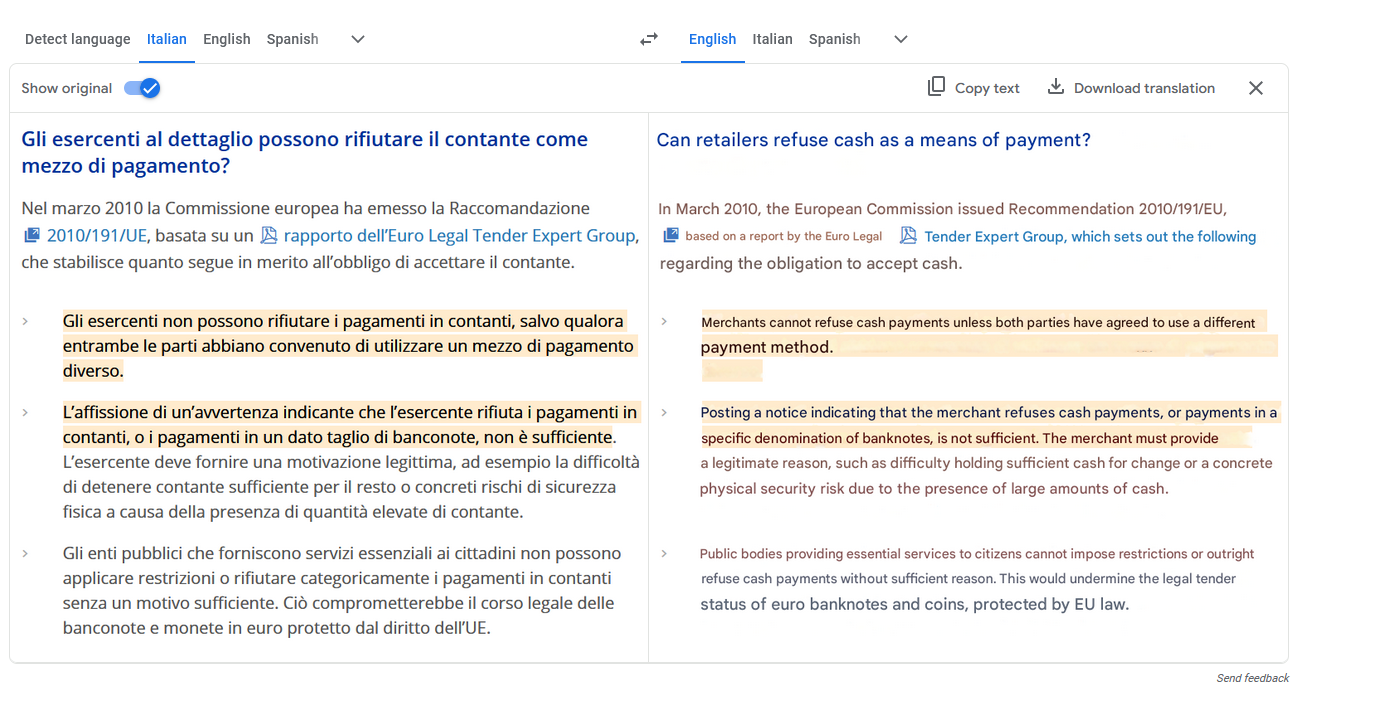
Task: Open the 2010/191/UE link
Action: (x=98, y=236)
